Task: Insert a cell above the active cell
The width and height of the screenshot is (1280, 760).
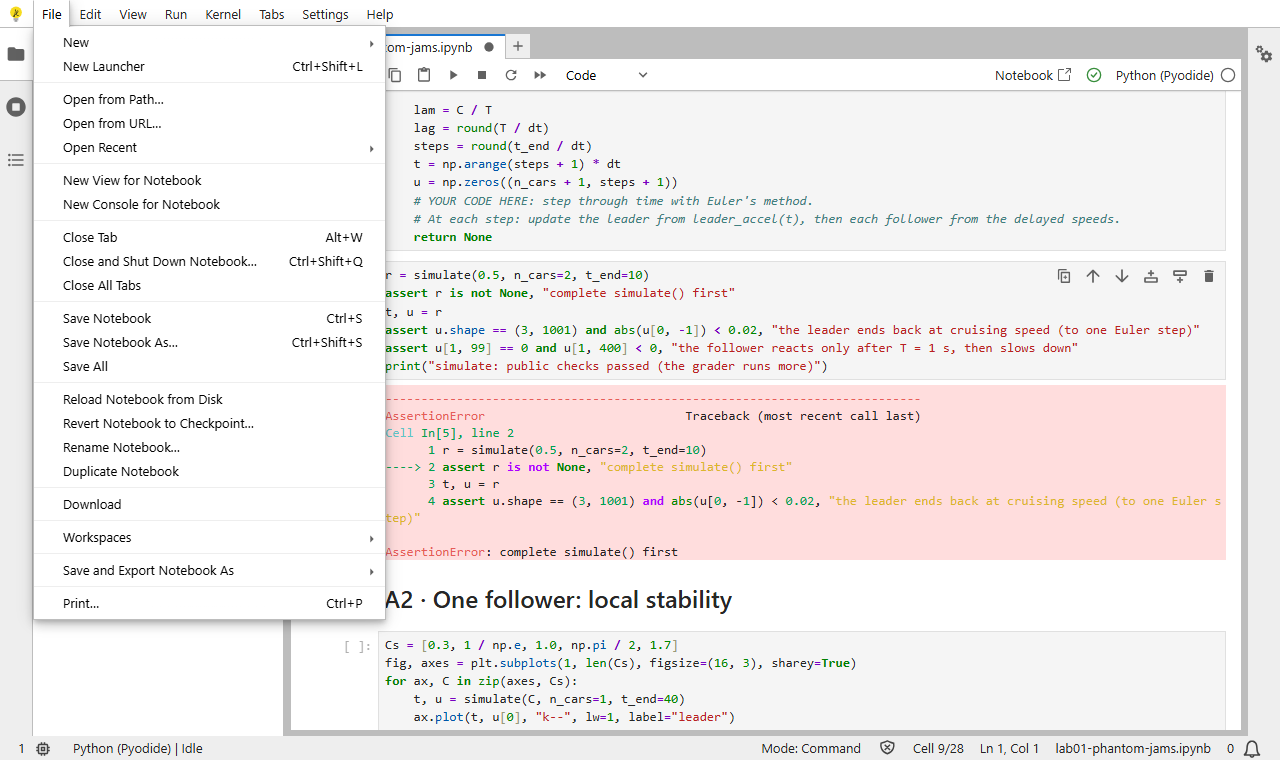Action: [1151, 276]
